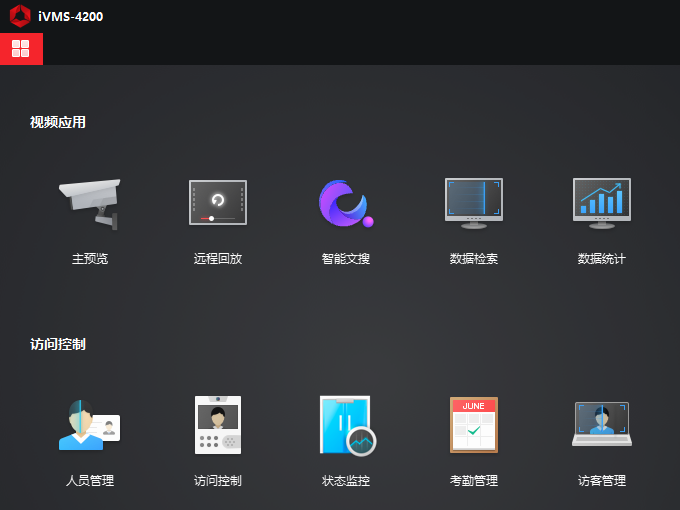Open the Main View (主预览) camera icon
The height and width of the screenshot is (510, 680).
pyautogui.click(x=90, y=204)
